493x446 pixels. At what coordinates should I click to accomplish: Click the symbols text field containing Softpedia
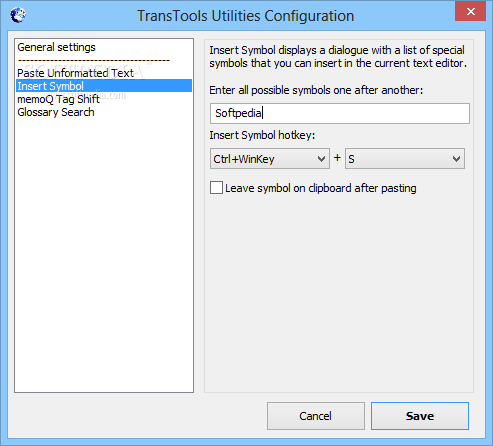click(x=340, y=113)
